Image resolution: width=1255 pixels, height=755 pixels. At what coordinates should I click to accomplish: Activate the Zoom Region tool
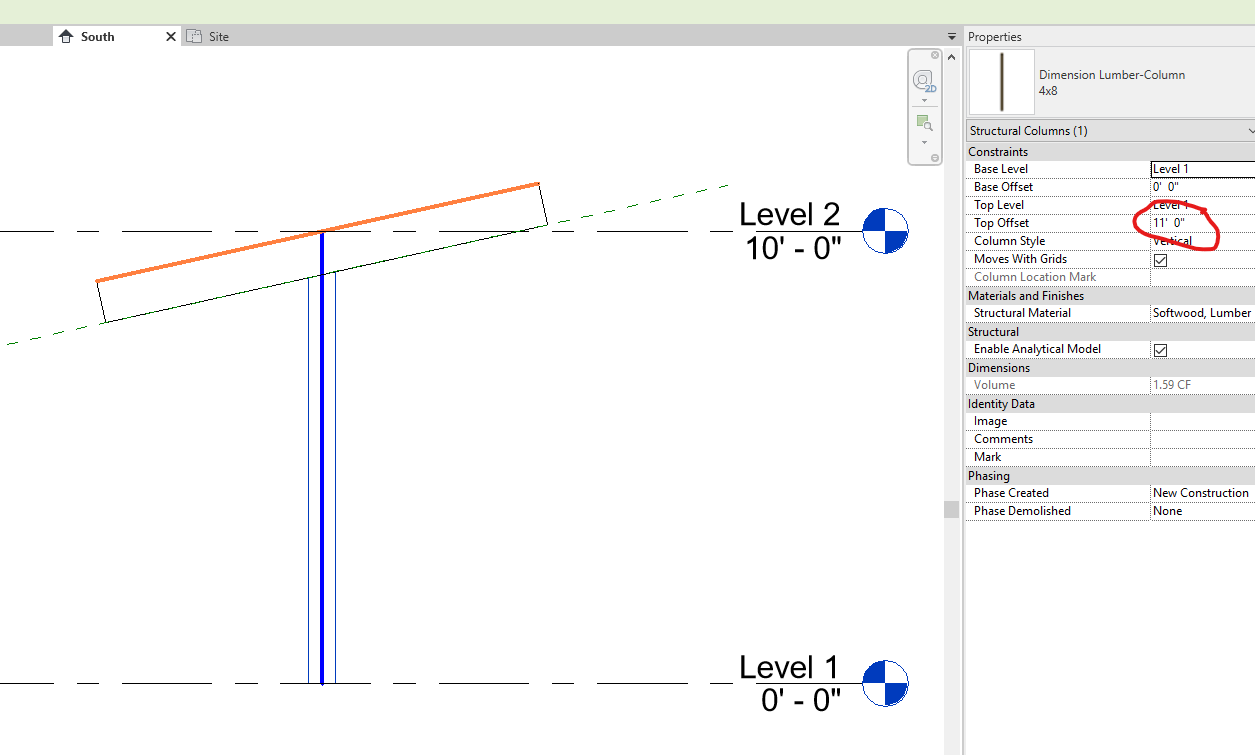(x=922, y=122)
